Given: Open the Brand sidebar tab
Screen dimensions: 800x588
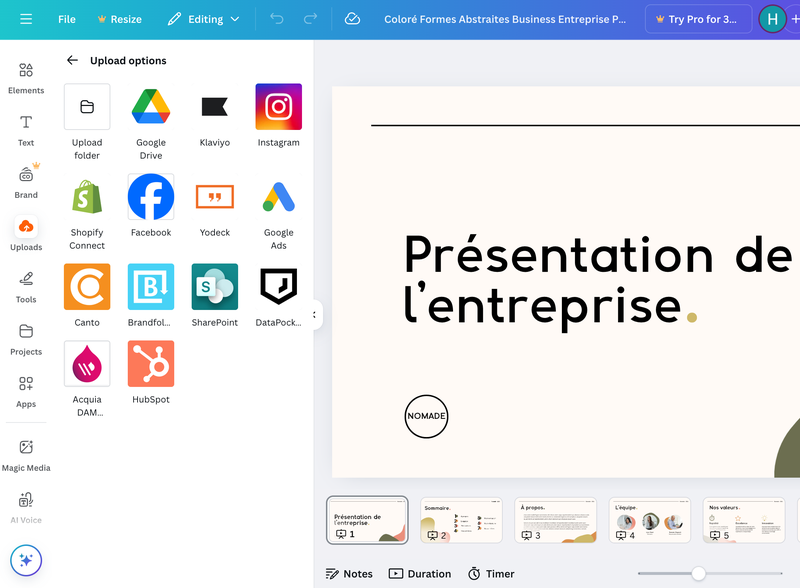Looking at the screenshot, I should pos(26,183).
